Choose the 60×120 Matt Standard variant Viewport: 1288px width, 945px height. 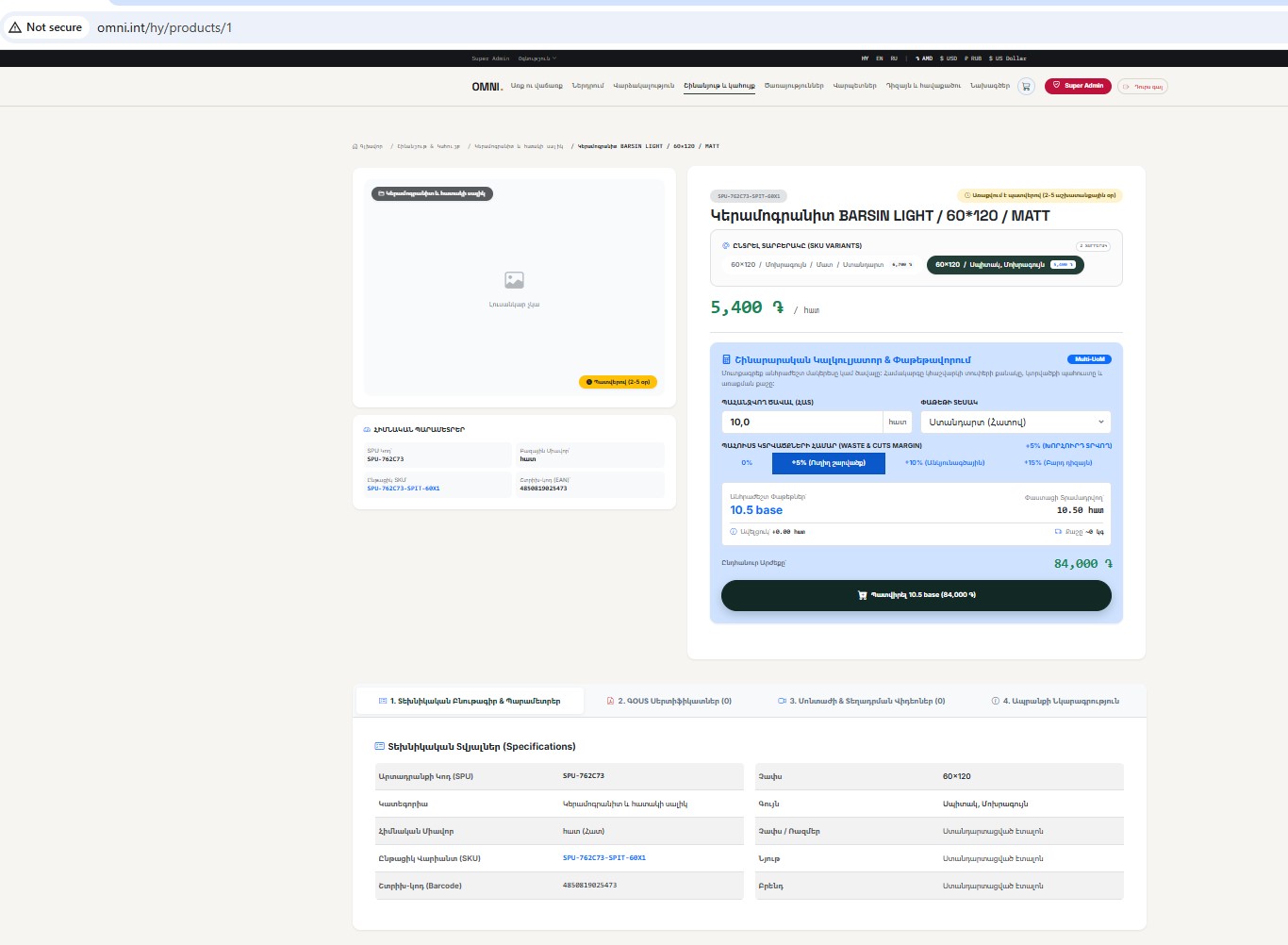(821, 265)
